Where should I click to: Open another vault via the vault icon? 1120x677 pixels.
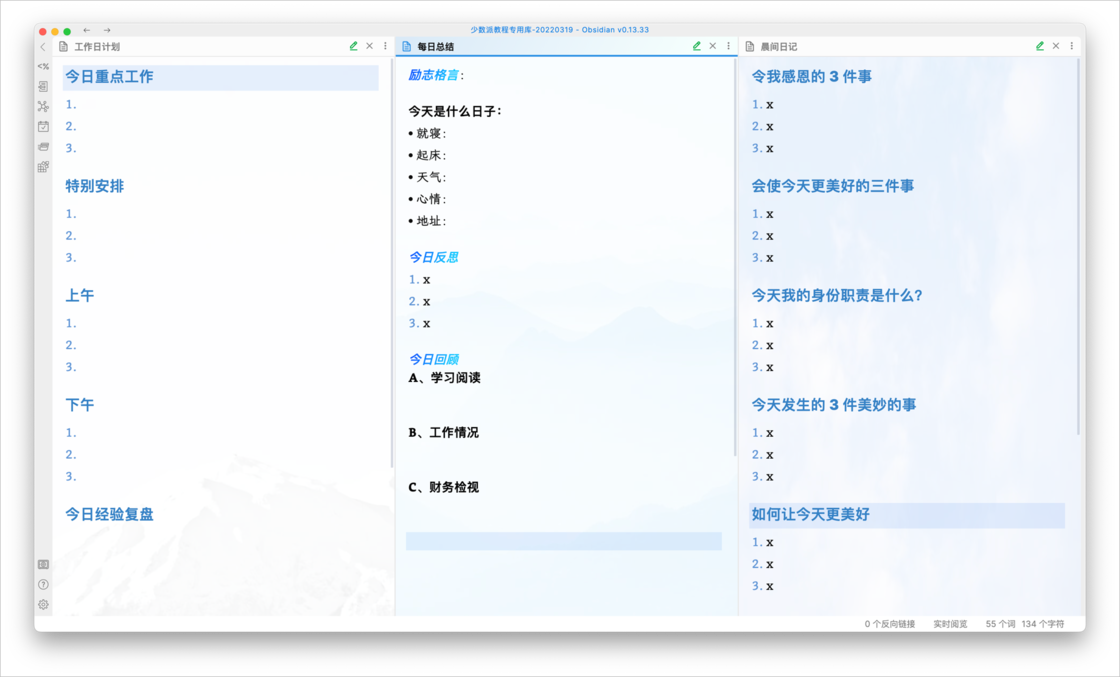coord(43,564)
